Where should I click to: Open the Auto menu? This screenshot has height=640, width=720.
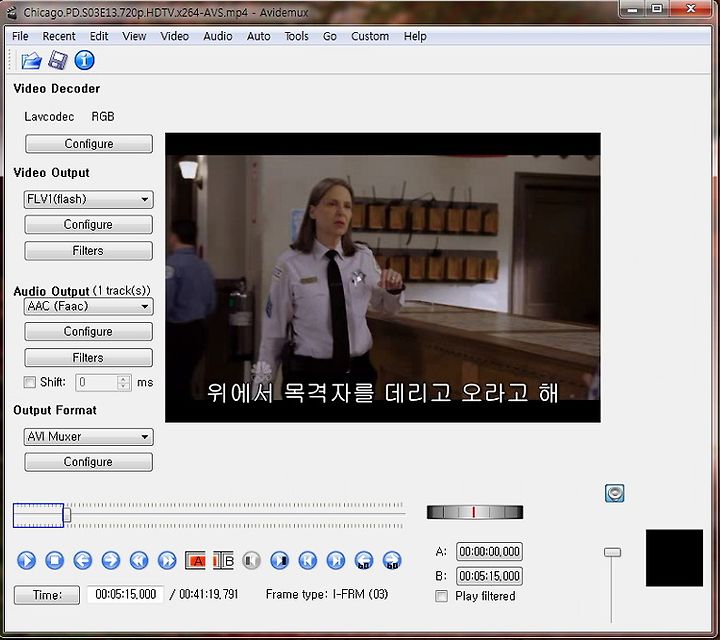click(259, 36)
